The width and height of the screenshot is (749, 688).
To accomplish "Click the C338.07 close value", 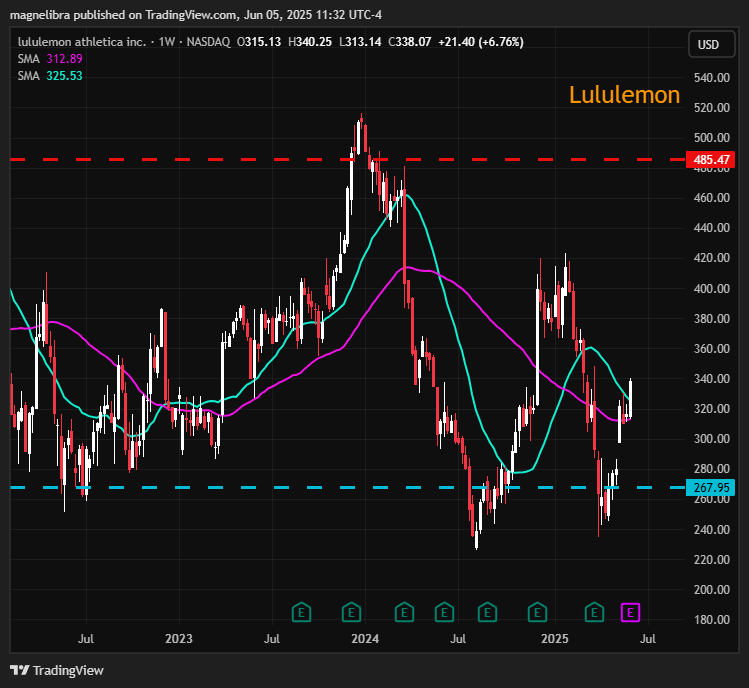I will point(409,42).
